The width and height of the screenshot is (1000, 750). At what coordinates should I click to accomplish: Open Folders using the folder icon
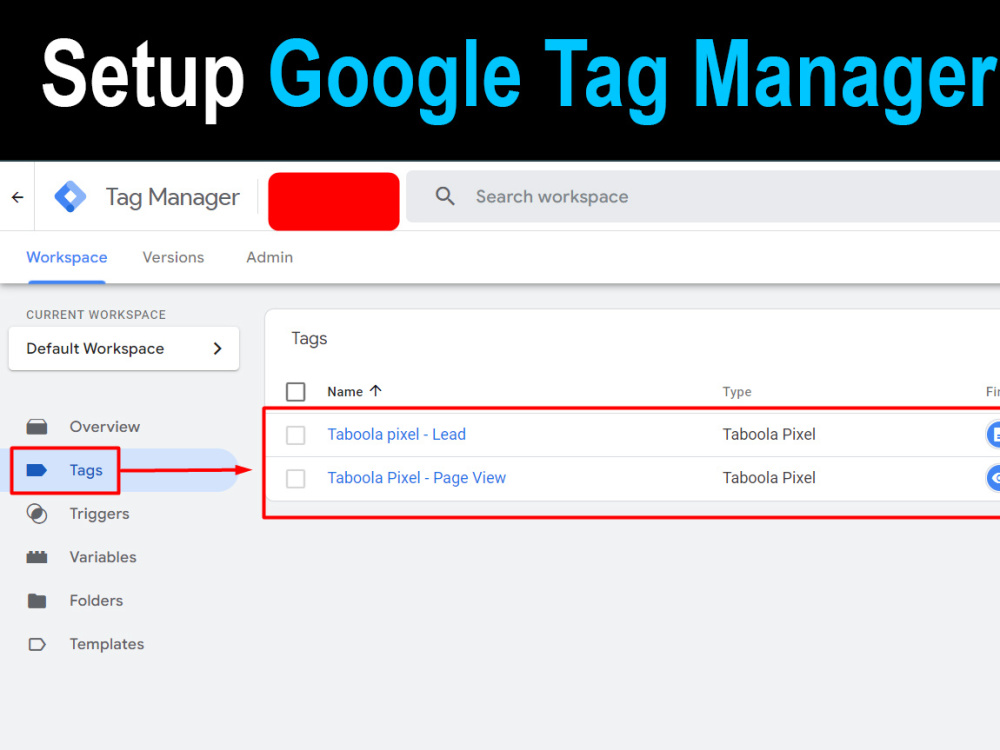37,600
